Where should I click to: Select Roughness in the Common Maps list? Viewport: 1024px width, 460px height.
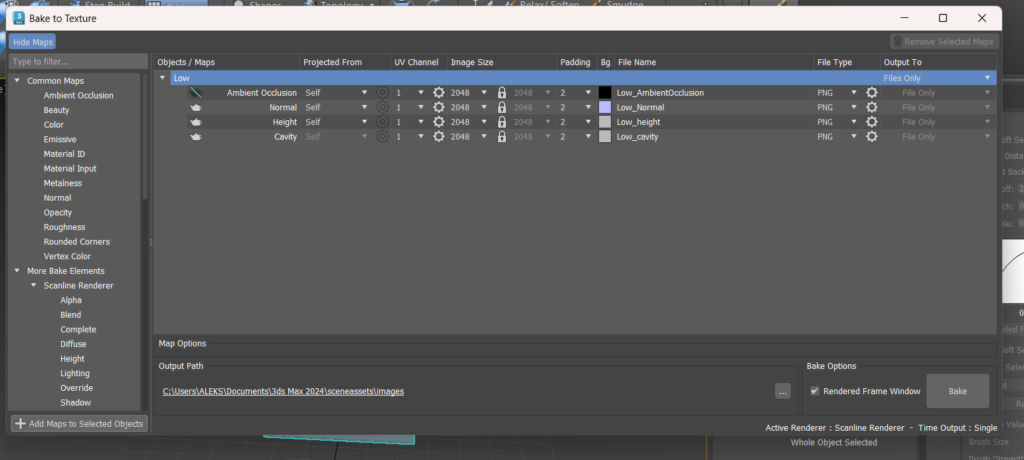point(63,227)
